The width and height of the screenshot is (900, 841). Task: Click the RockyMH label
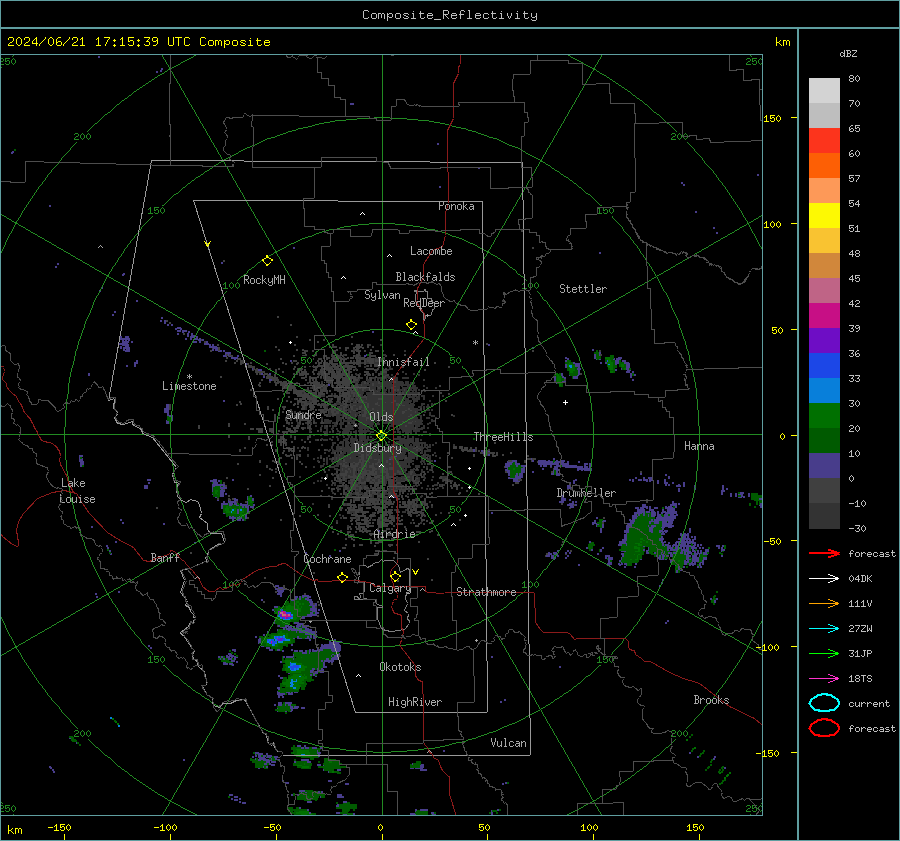pyautogui.click(x=264, y=280)
